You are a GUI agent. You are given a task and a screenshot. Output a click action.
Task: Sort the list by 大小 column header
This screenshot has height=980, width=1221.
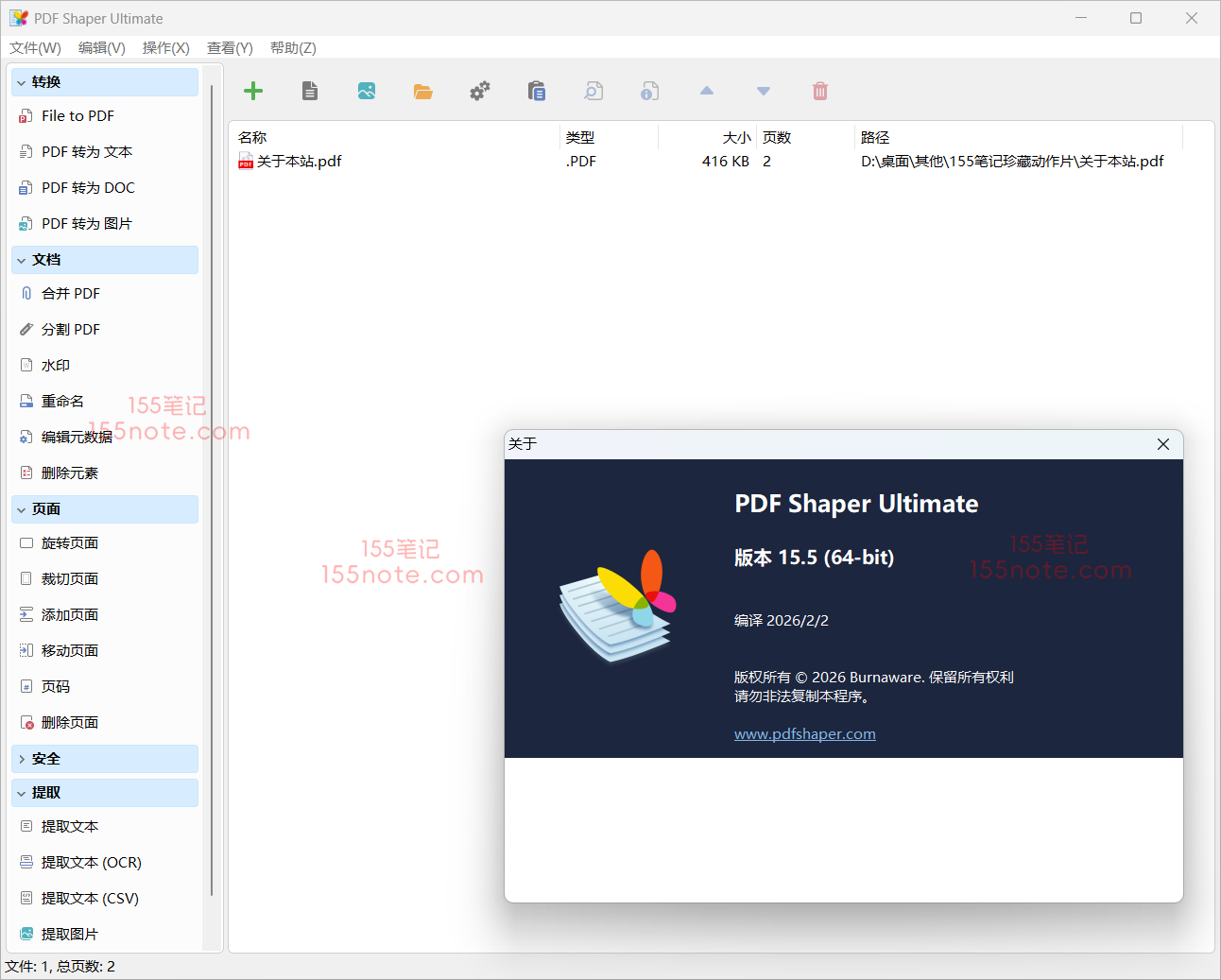735,138
